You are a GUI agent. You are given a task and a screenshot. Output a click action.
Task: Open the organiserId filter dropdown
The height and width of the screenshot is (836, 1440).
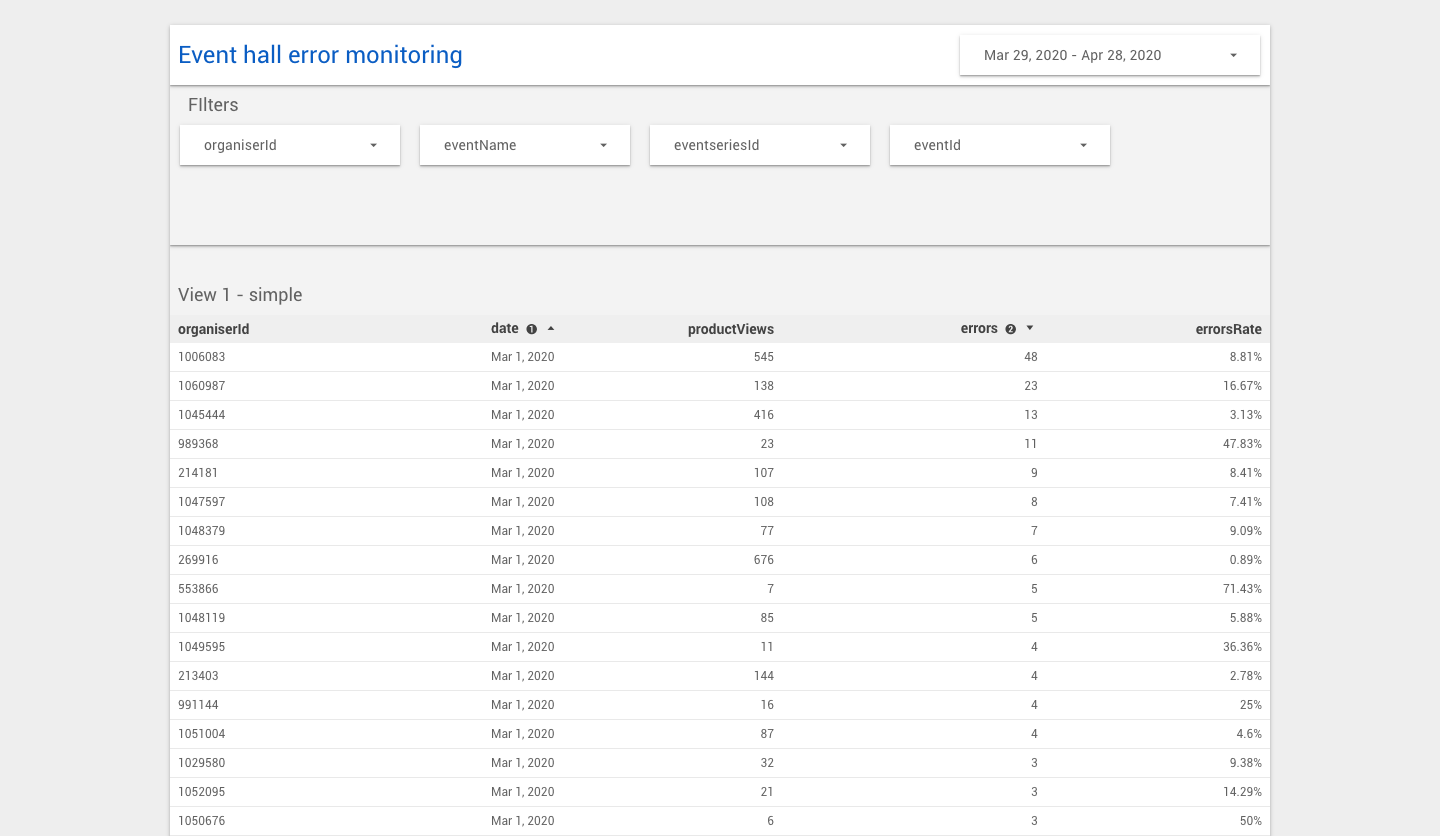pos(290,145)
